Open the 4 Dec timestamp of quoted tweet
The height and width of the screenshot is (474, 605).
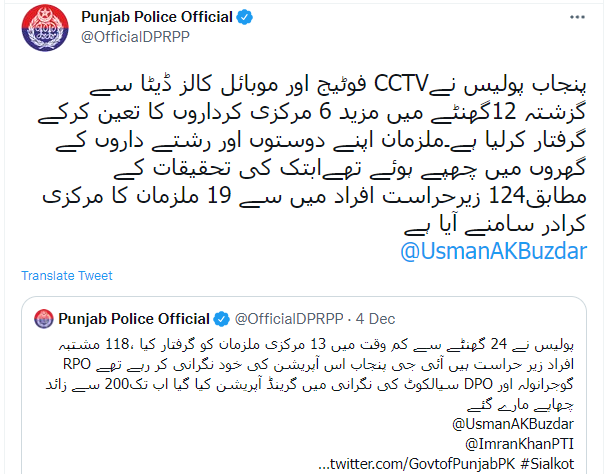click(375, 319)
